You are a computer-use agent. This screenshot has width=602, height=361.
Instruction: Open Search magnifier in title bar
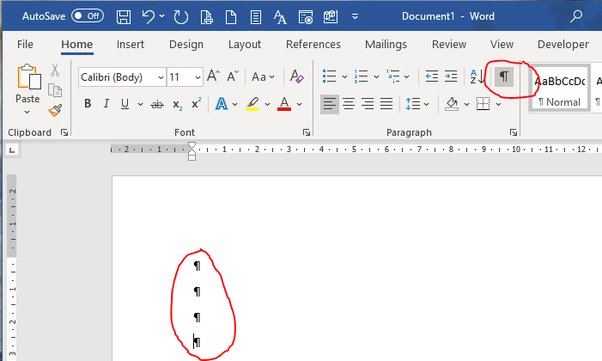(576, 16)
